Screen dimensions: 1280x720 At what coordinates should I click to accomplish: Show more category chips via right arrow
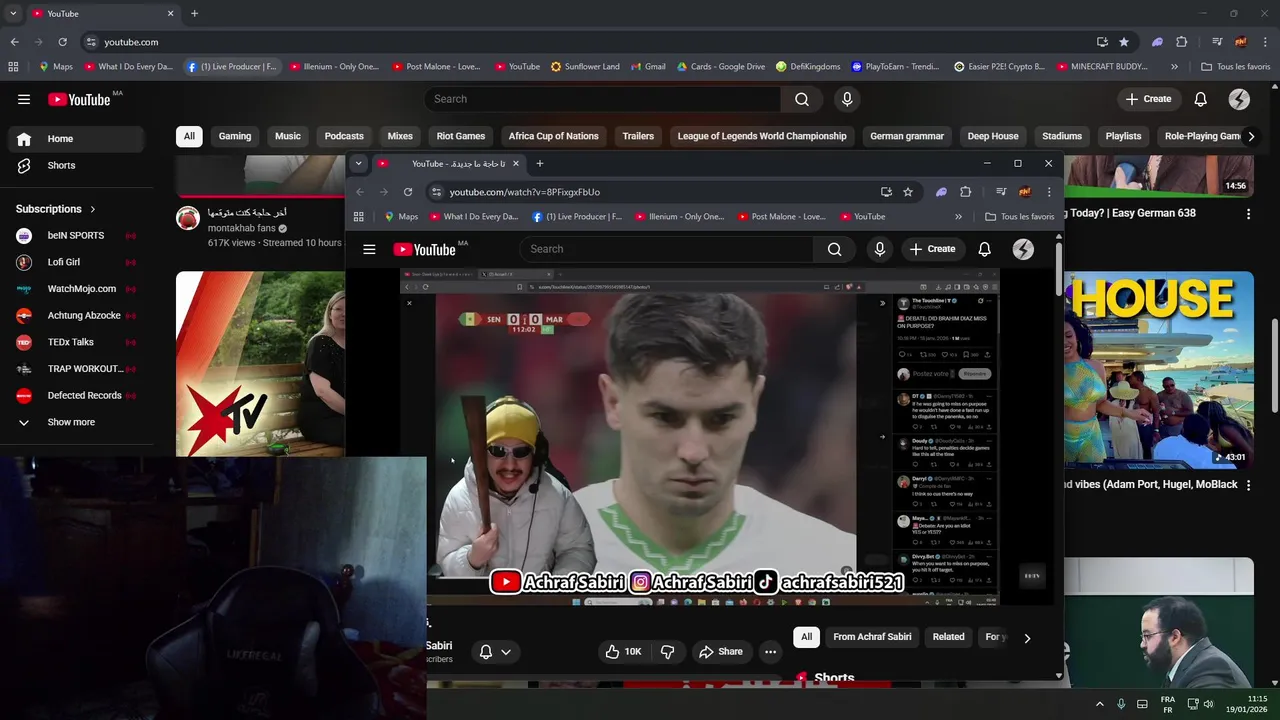coord(1250,136)
